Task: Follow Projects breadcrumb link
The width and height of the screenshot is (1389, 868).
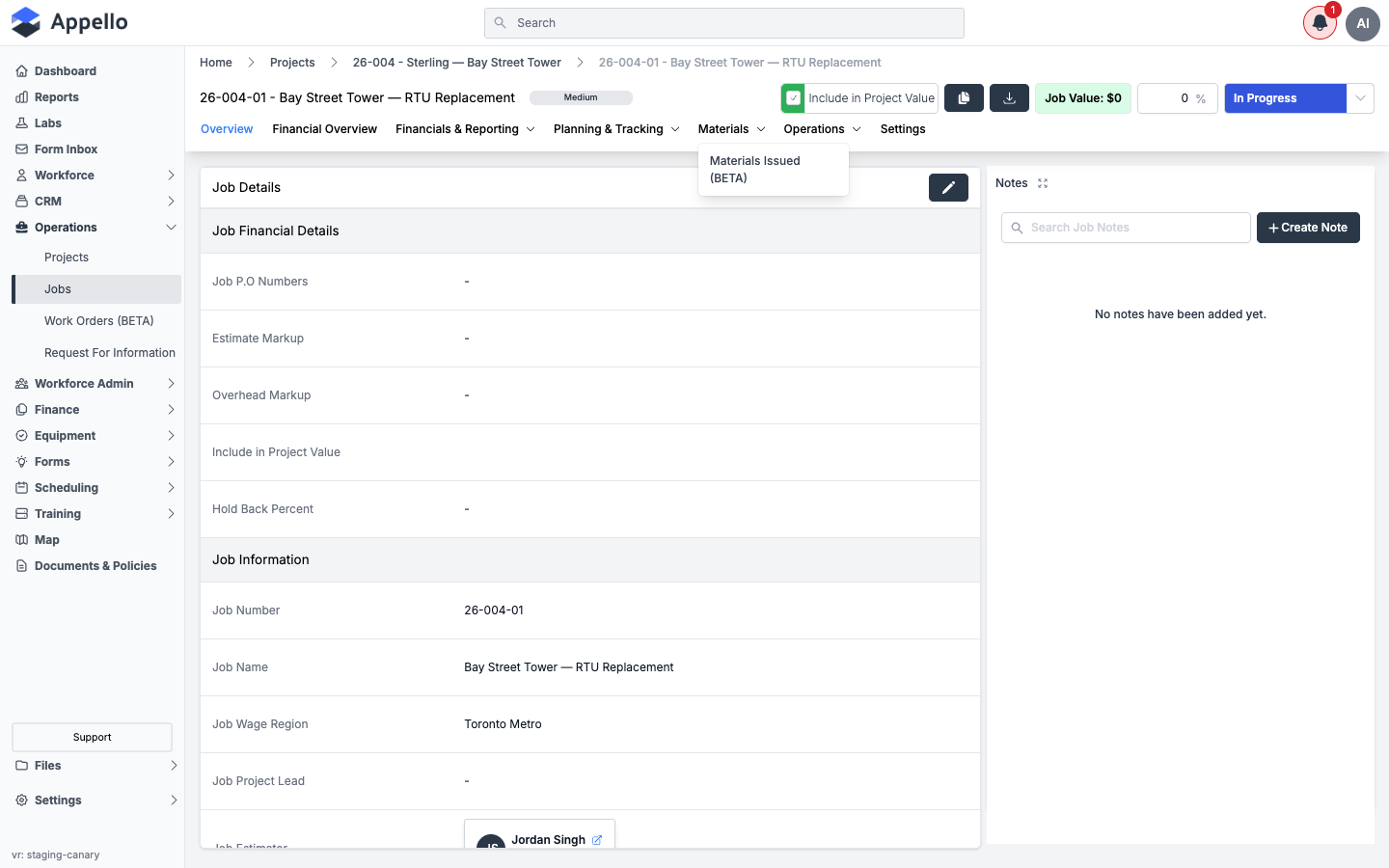Action: [x=292, y=63]
